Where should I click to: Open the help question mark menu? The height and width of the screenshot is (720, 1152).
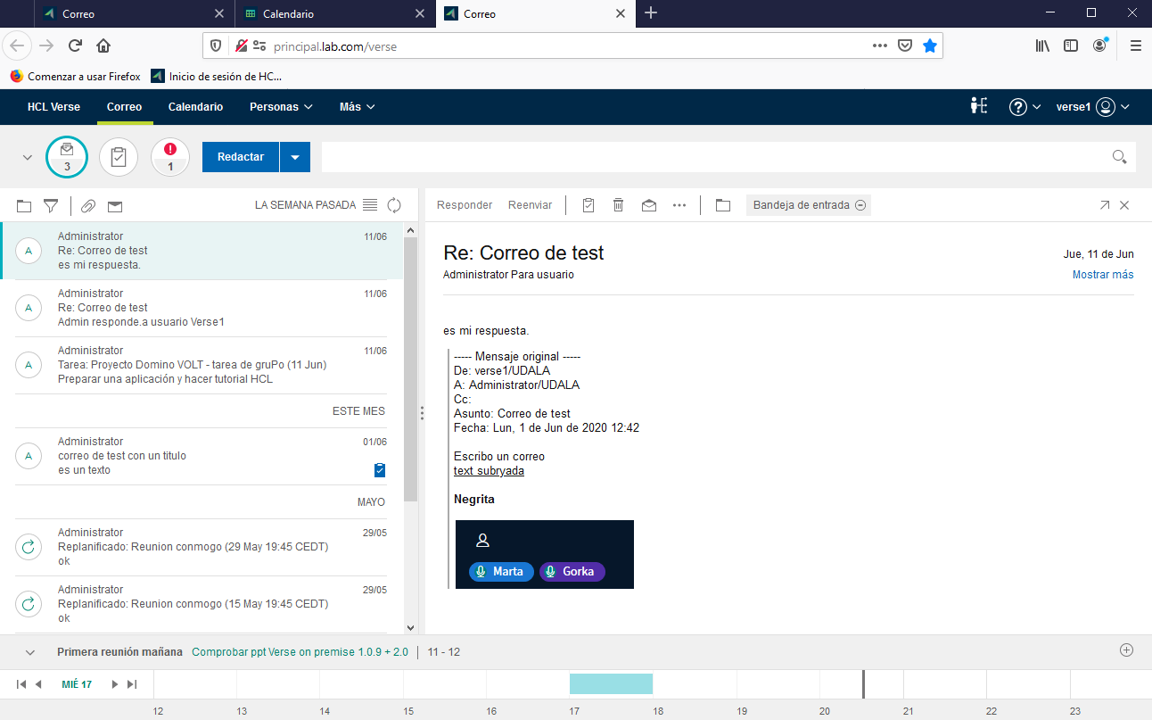pos(1025,107)
